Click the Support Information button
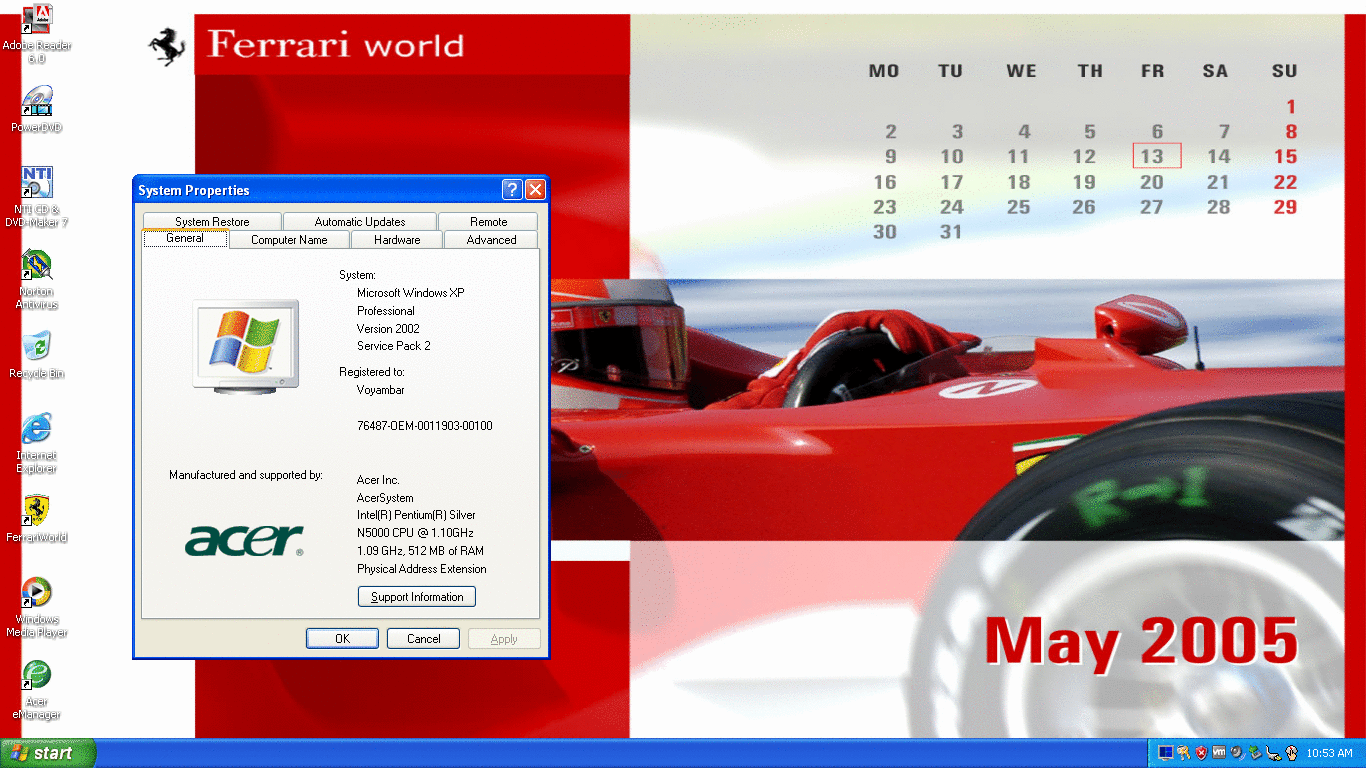 (x=417, y=597)
